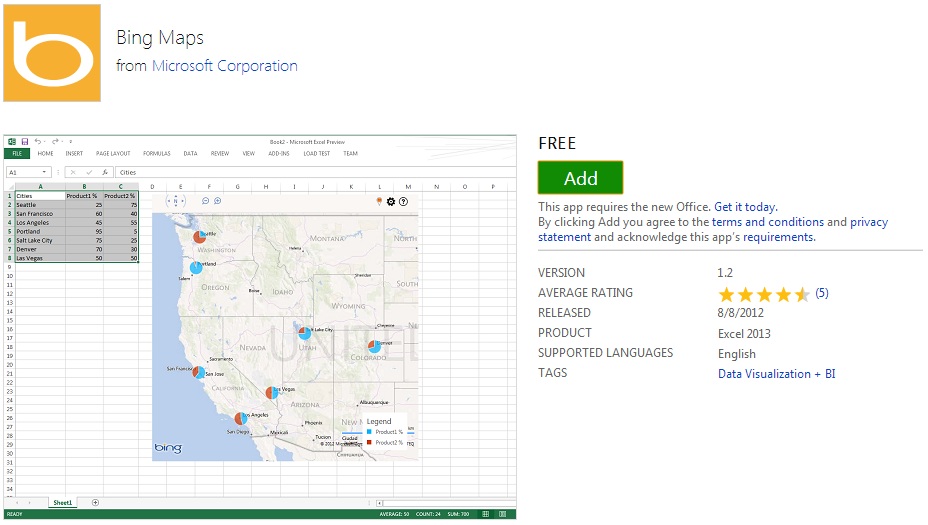Open the REVIEW ribbon tab

[x=220, y=153]
